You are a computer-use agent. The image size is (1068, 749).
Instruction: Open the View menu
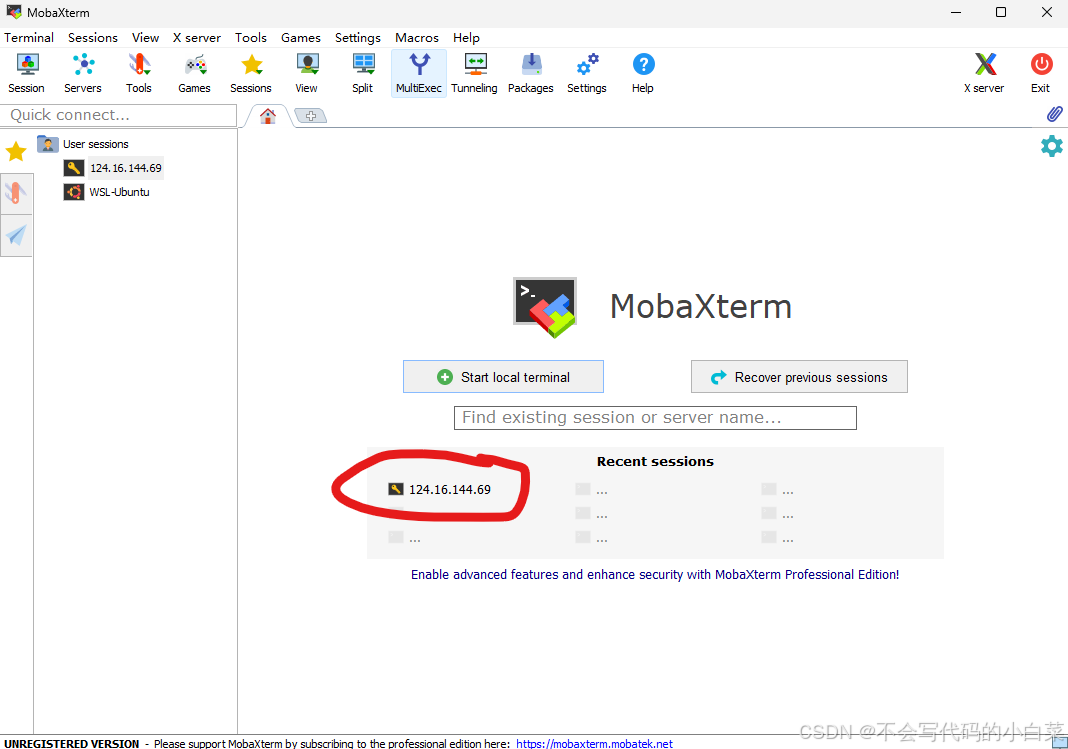click(145, 37)
